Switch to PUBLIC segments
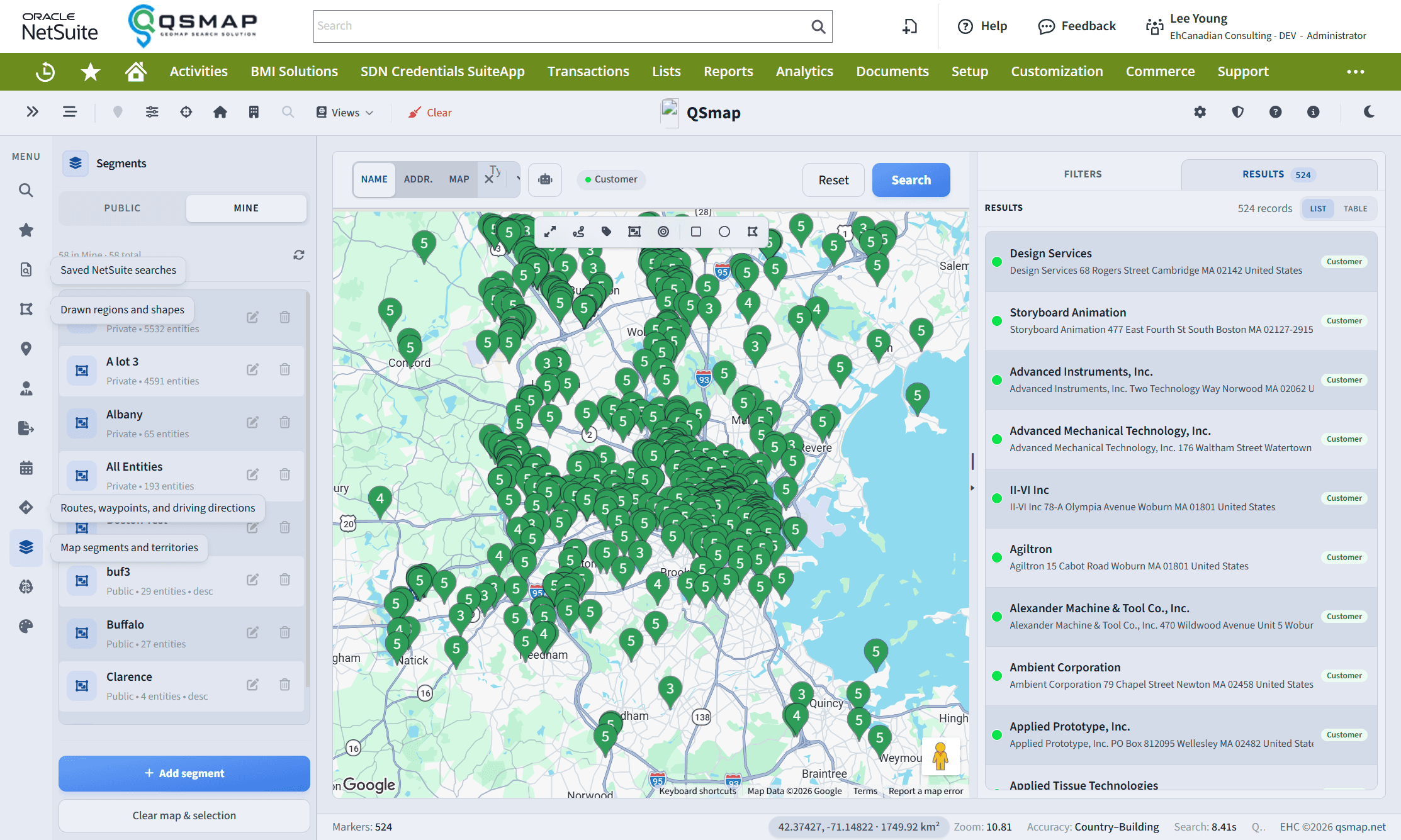 tap(122, 208)
